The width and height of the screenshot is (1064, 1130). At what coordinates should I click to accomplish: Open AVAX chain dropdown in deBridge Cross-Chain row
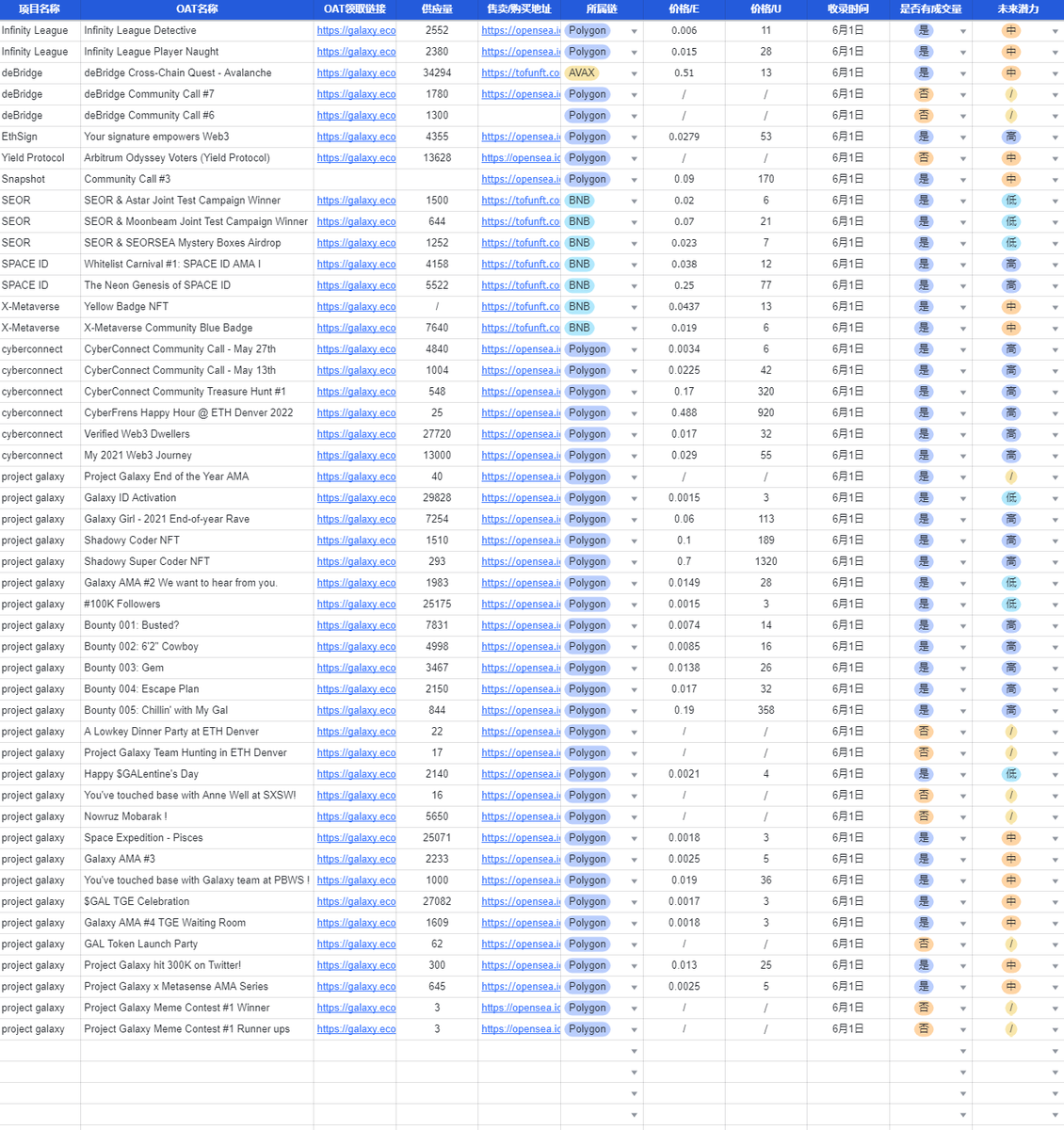[x=634, y=73]
